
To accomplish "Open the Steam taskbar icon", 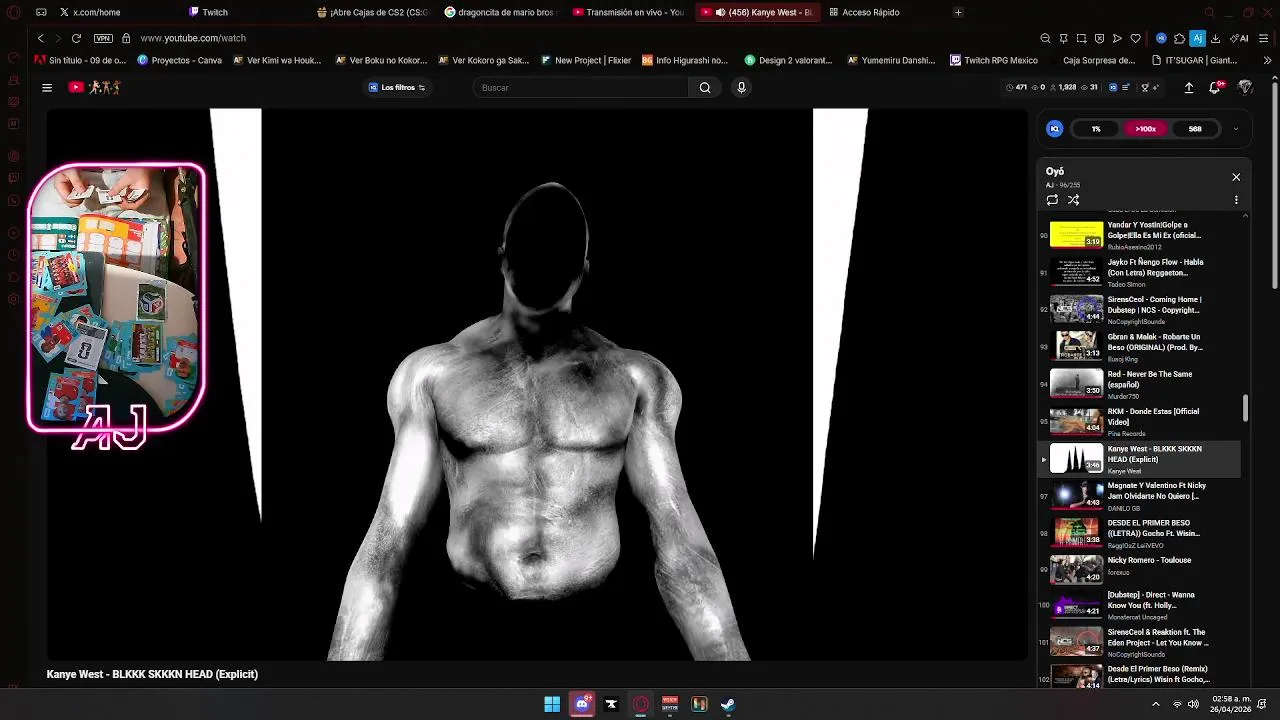I will pyautogui.click(x=728, y=704).
